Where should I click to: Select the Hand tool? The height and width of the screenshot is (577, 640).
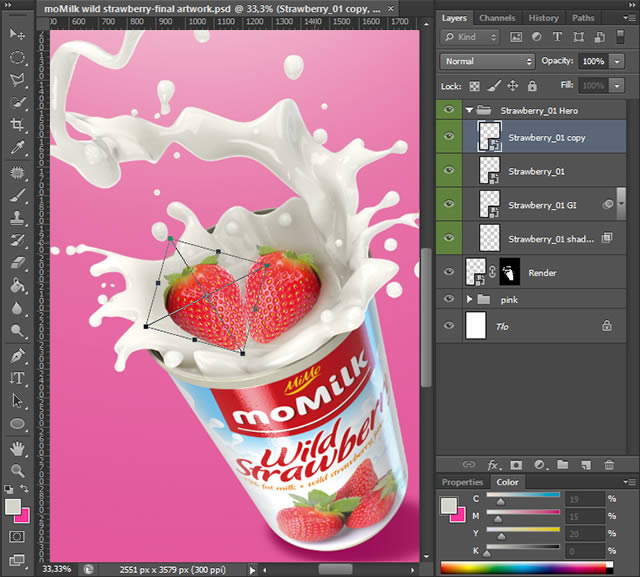click(17, 448)
